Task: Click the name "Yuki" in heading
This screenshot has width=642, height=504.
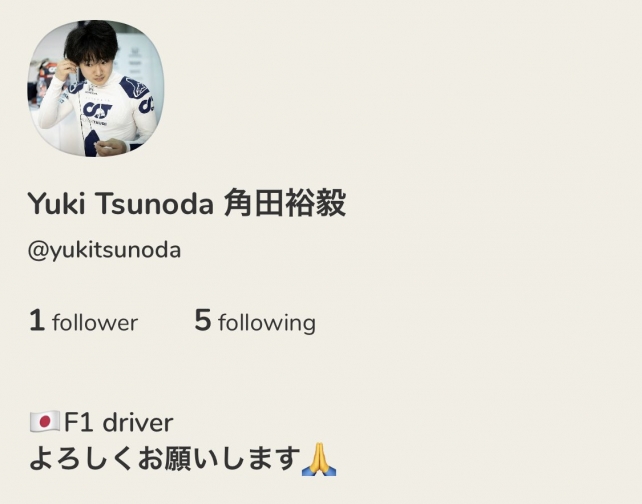Action: tap(57, 203)
